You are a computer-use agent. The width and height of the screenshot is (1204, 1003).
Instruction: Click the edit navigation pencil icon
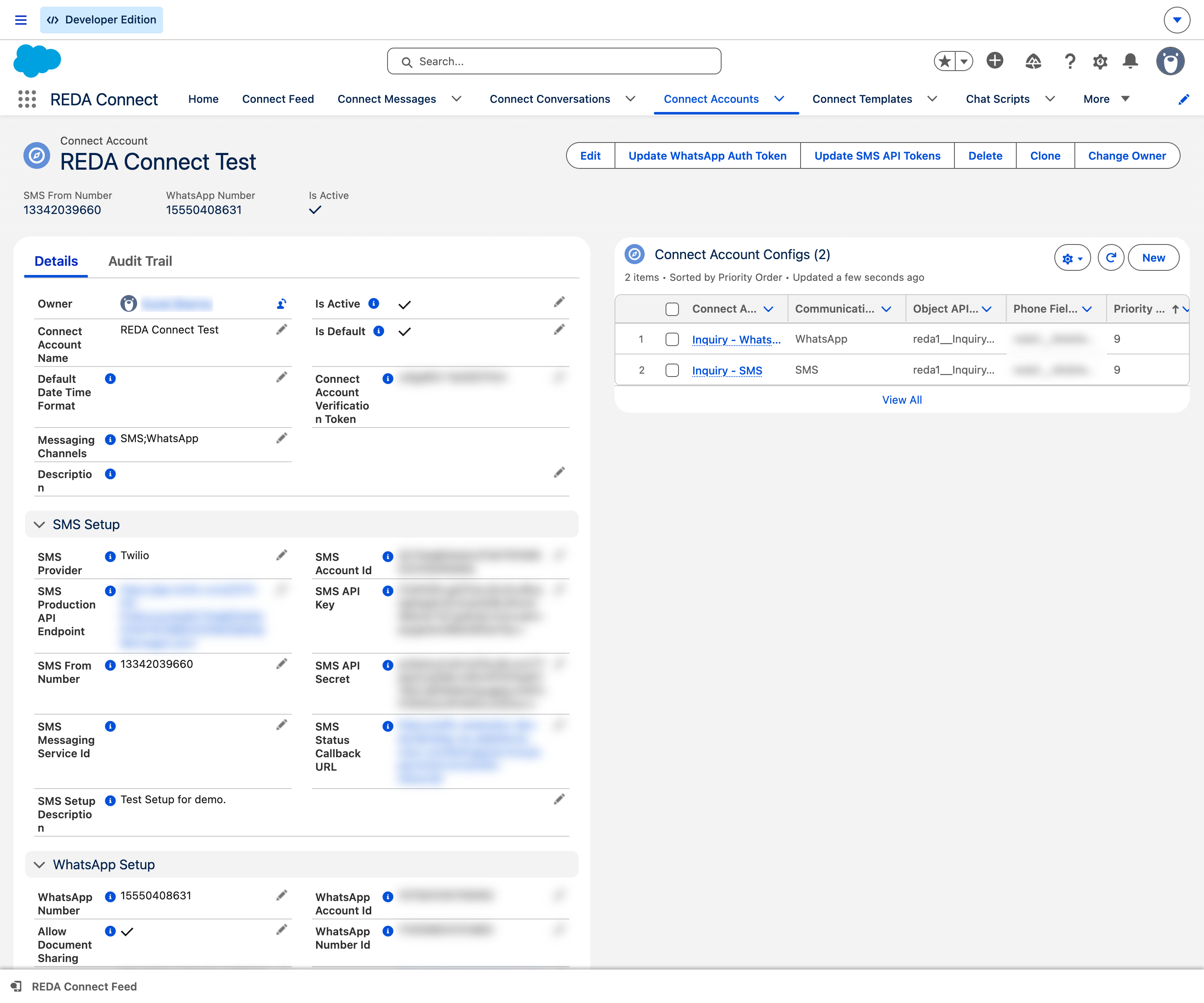[x=1184, y=99]
